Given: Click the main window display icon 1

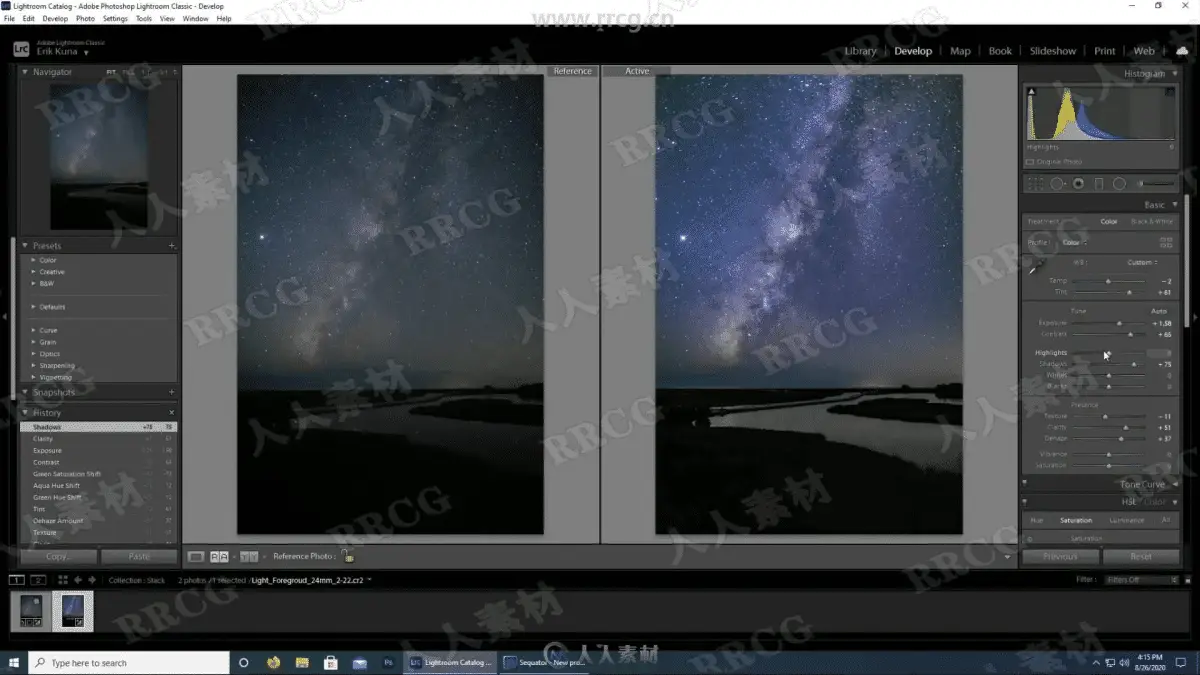Looking at the screenshot, I should click(x=17, y=580).
